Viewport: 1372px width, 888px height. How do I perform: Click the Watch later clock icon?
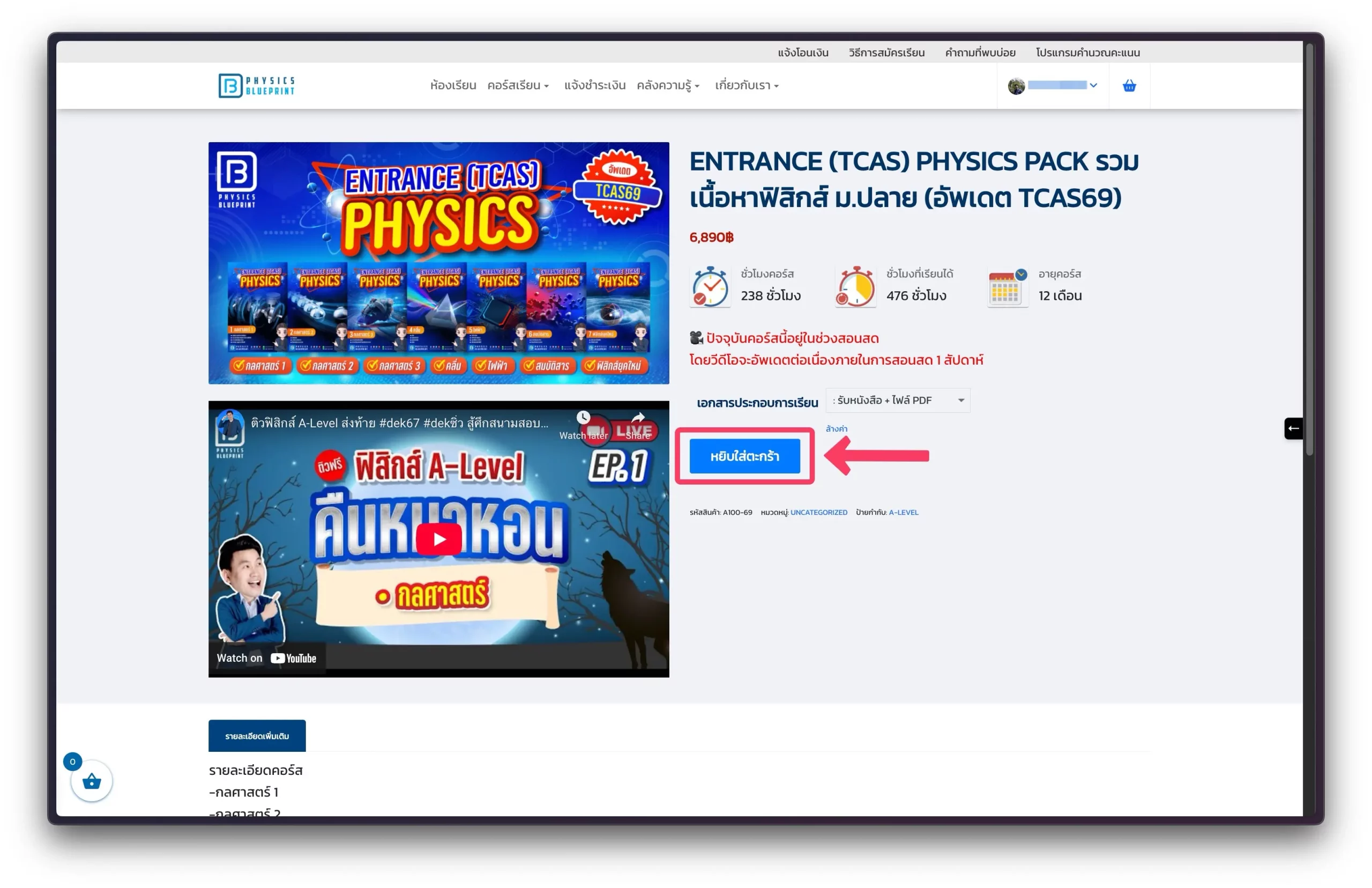pyautogui.click(x=583, y=418)
